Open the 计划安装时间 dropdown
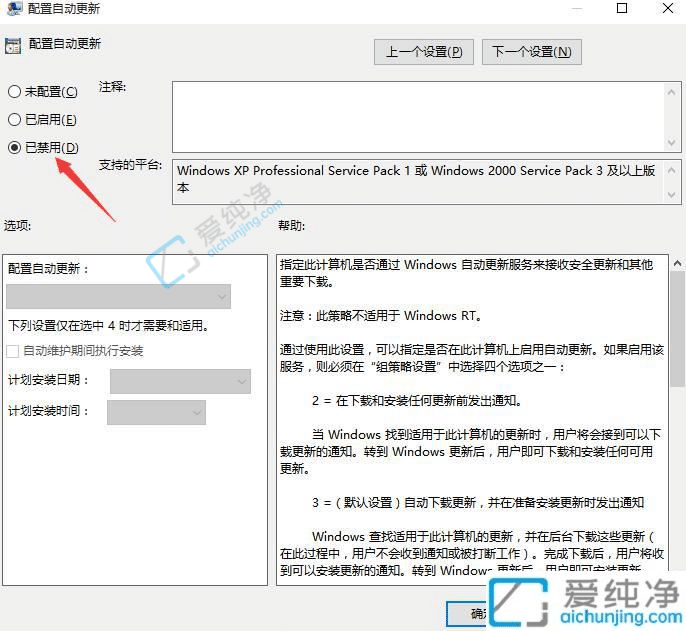Viewport: 686px width, 631px height. (156, 412)
